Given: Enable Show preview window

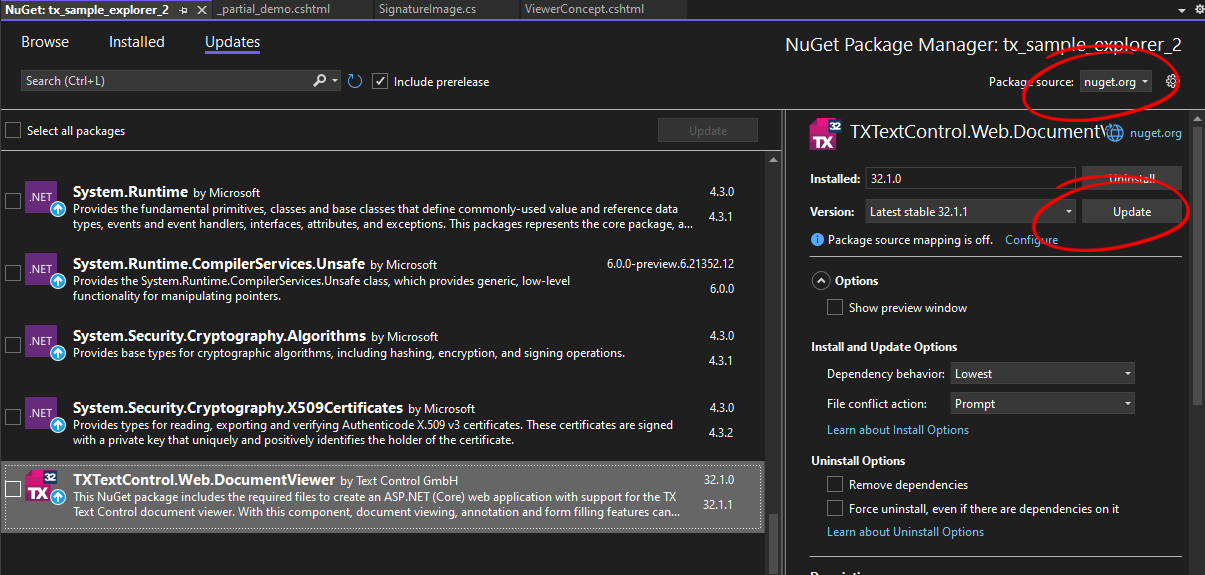Looking at the screenshot, I should [x=835, y=307].
